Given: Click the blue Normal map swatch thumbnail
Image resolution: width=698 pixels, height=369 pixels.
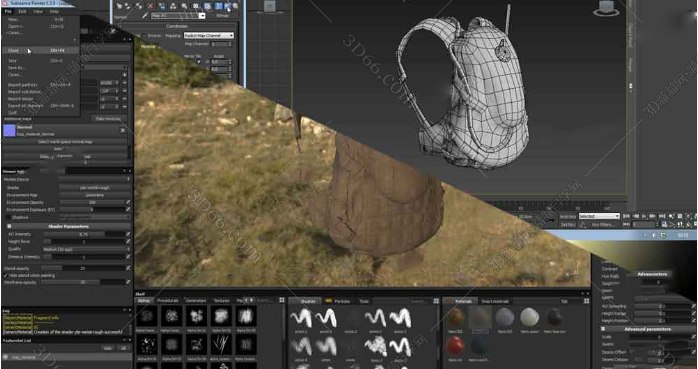Looking at the screenshot, I should (x=9, y=130).
